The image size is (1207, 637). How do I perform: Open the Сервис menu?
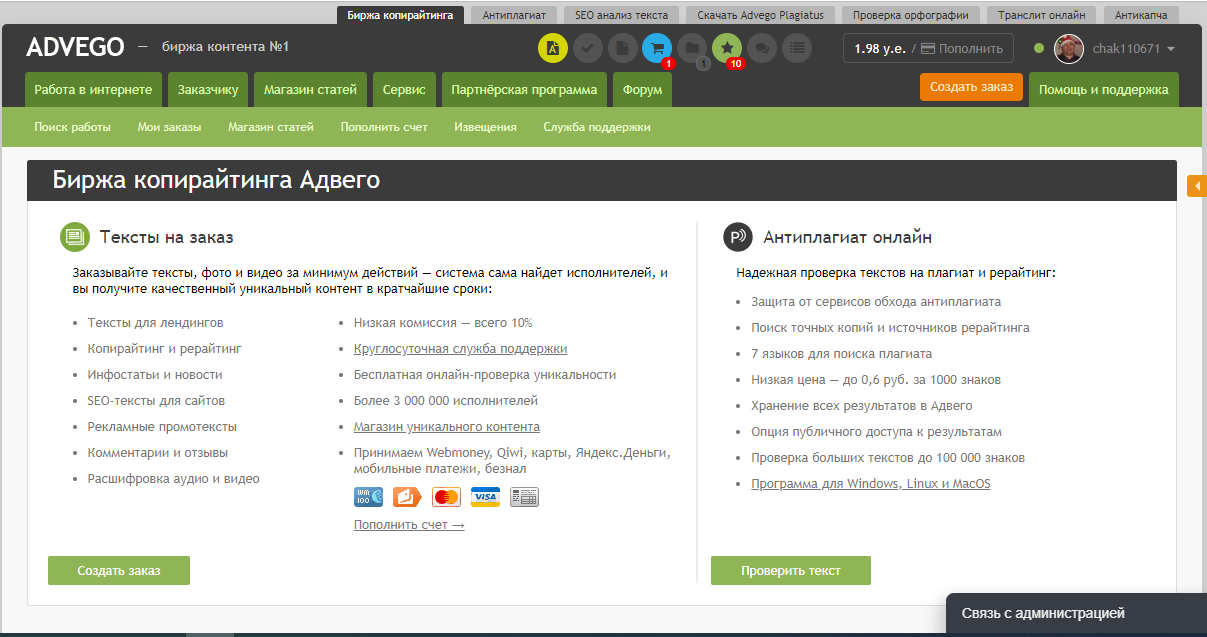coord(404,89)
